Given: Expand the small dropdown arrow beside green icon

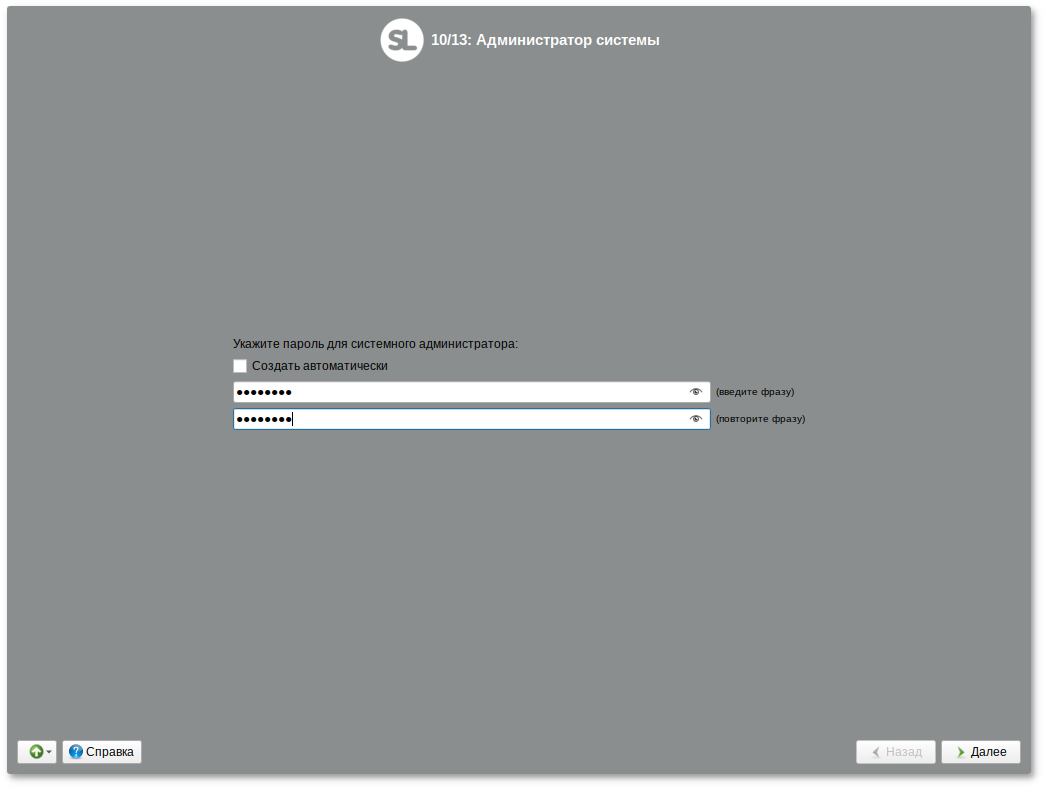Looking at the screenshot, I should [x=49, y=752].
